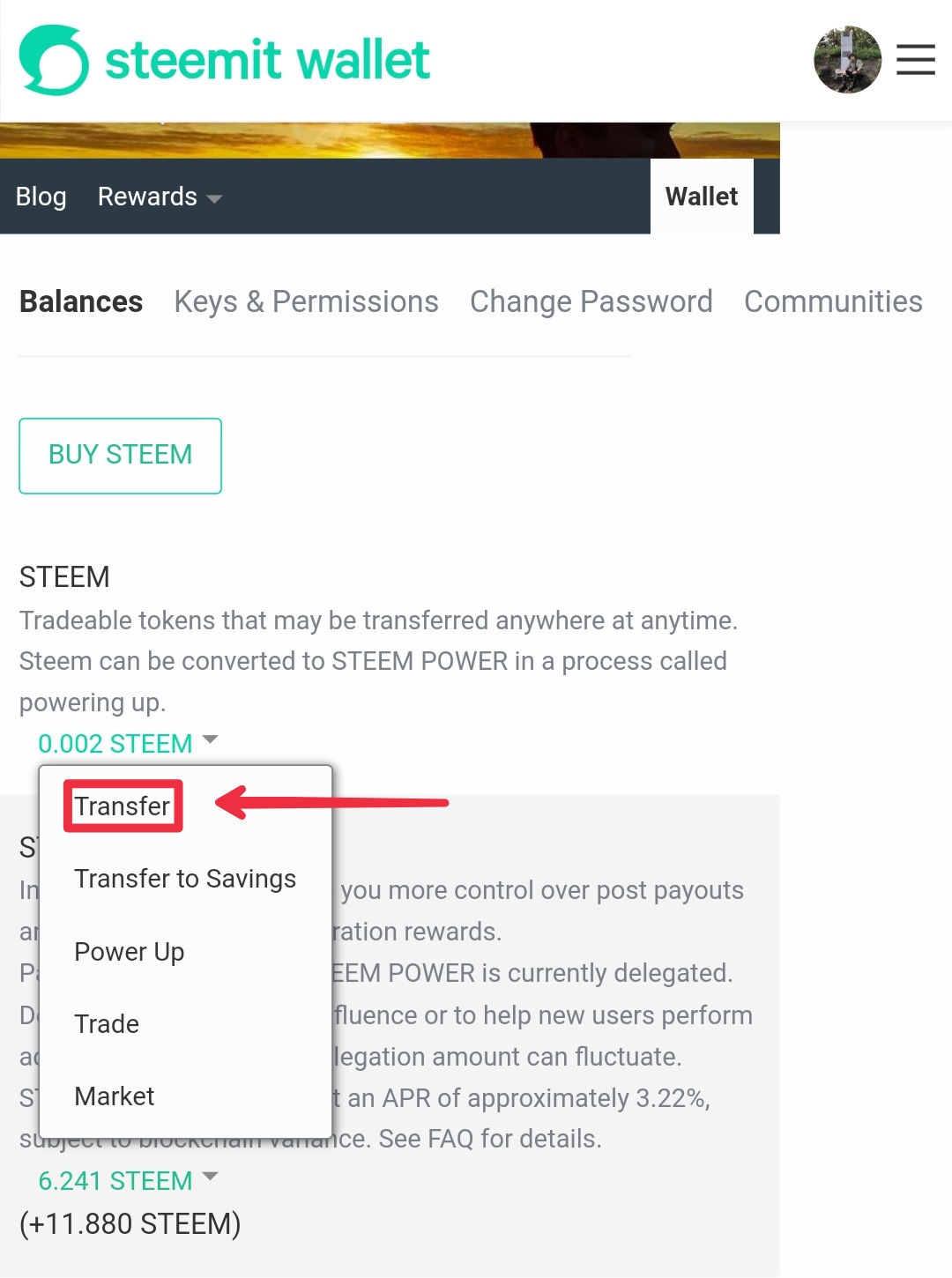This screenshot has height=1278, width=952.
Task: Click the profile cover banner image
Action: 390,140
